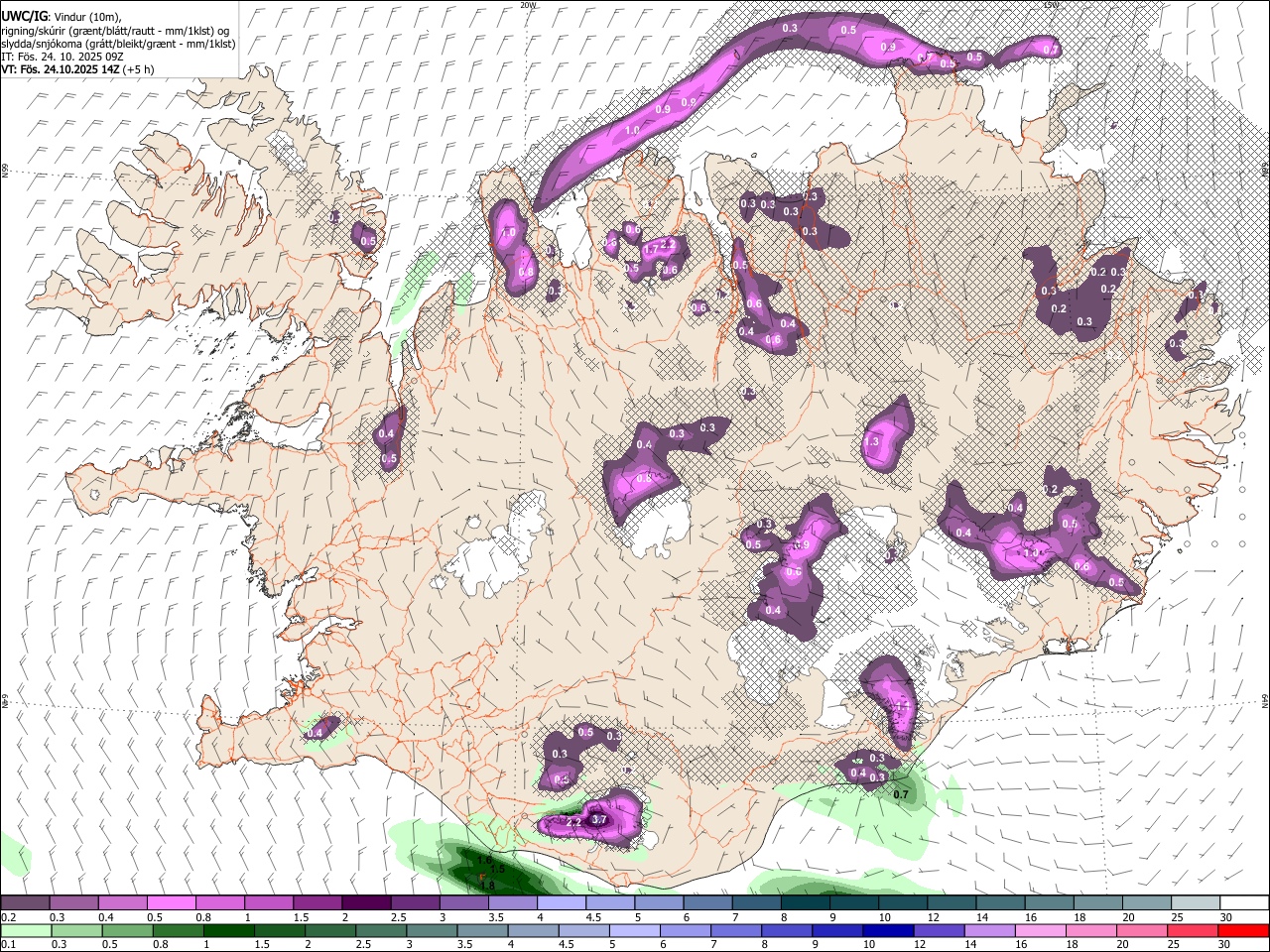This screenshot has width=1270, height=952.
Task: Click the 'IT: Fös. 24. 10. 2025 09Z' line
Action: 62,57
